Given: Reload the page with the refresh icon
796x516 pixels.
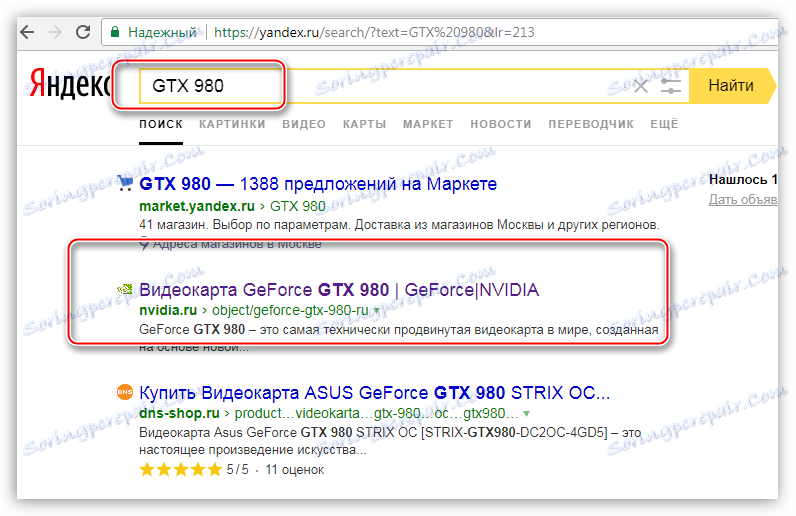Looking at the screenshot, I should tap(83, 32).
